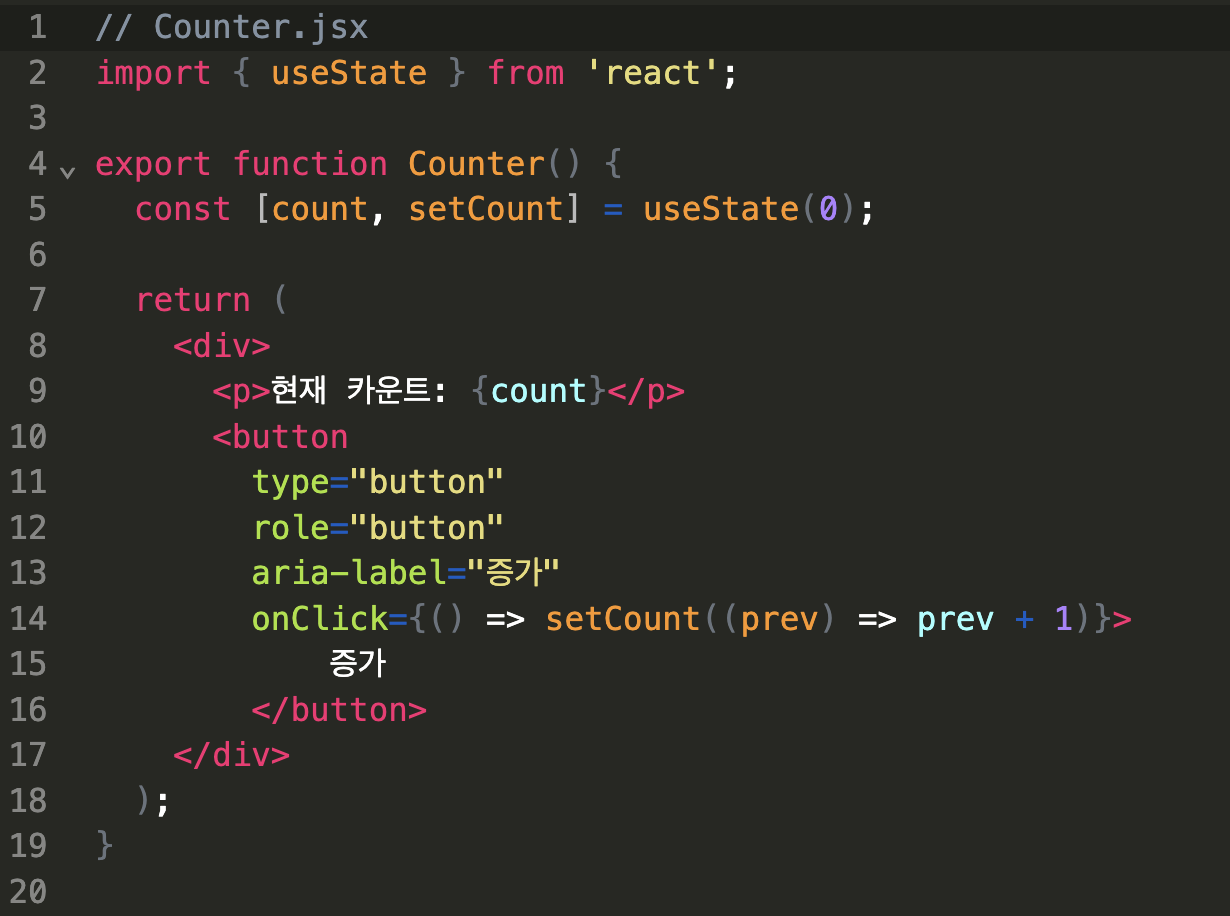The width and height of the screenshot is (1230, 916).
Task: Select line number 5 in the gutter
Action: click(x=37, y=209)
